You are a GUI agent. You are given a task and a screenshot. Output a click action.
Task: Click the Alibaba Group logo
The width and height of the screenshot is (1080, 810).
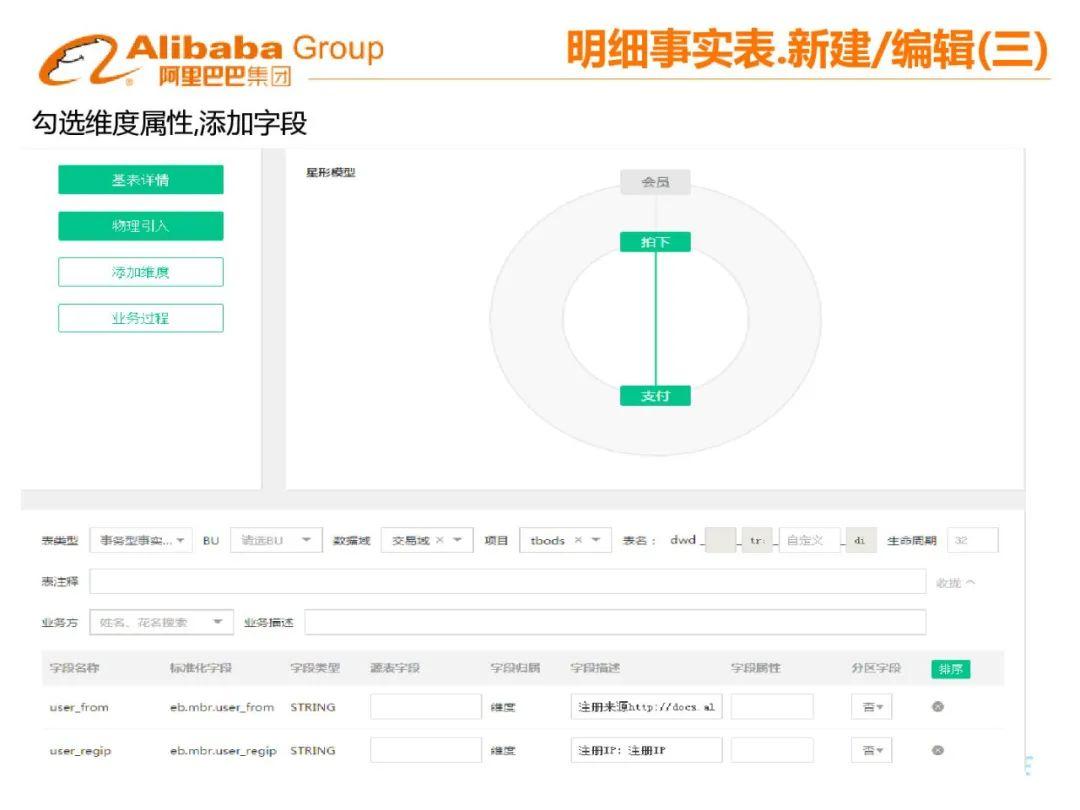(211, 61)
